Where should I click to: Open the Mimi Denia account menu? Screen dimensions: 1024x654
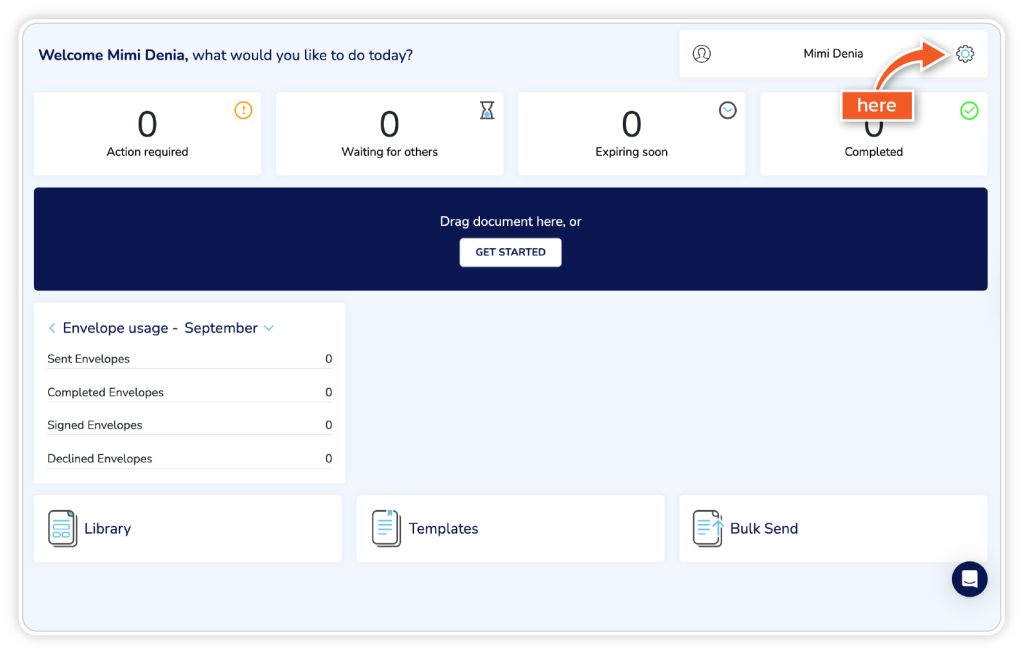tap(833, 54)
